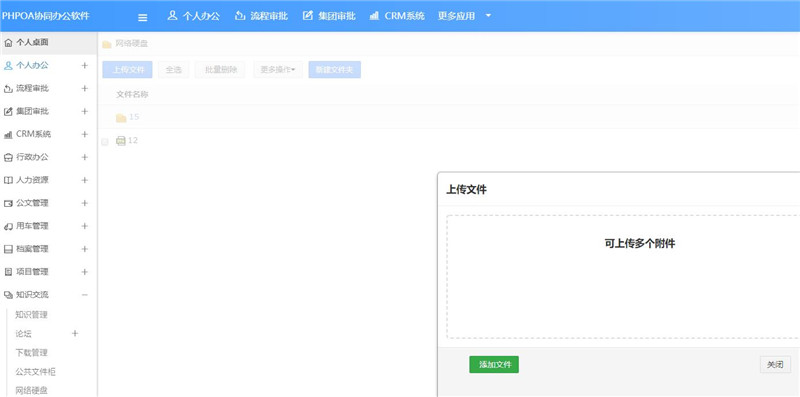Open 个人办公 in top navigation
800x397 pixels.
click(202, 16)
